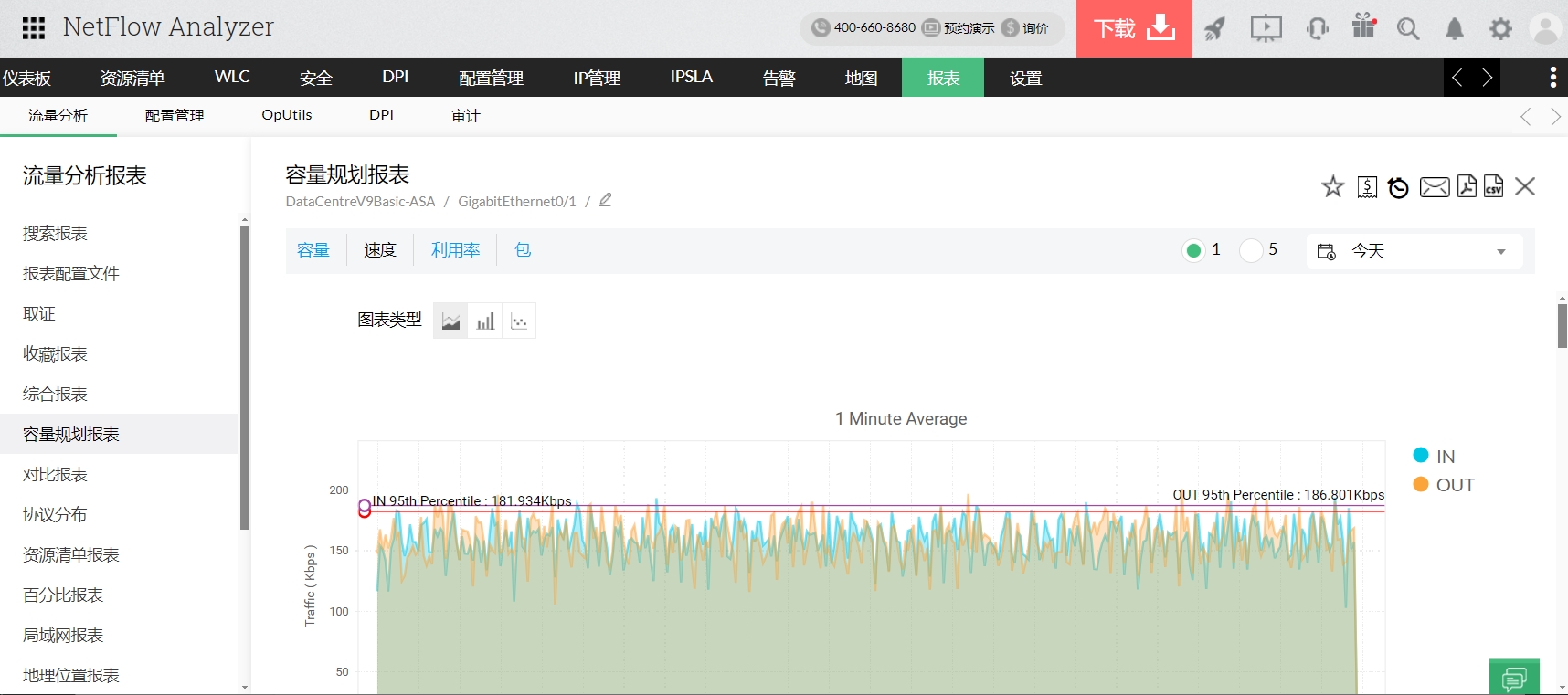Expand the three-dot overflow menu
Viewport: 1568px width, 695px height.
point(1552,78)
